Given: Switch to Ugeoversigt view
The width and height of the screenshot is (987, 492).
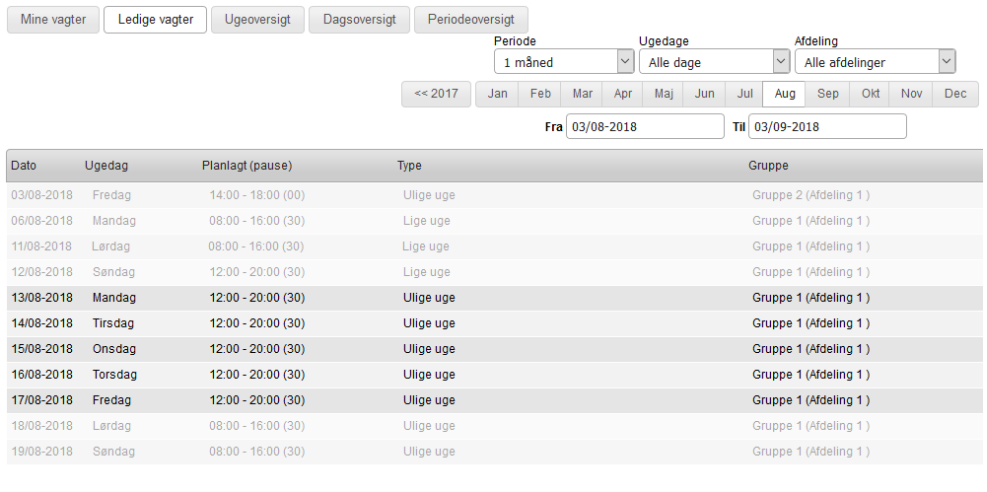Looking at the screenshot, I should click(x=257, y=20).
